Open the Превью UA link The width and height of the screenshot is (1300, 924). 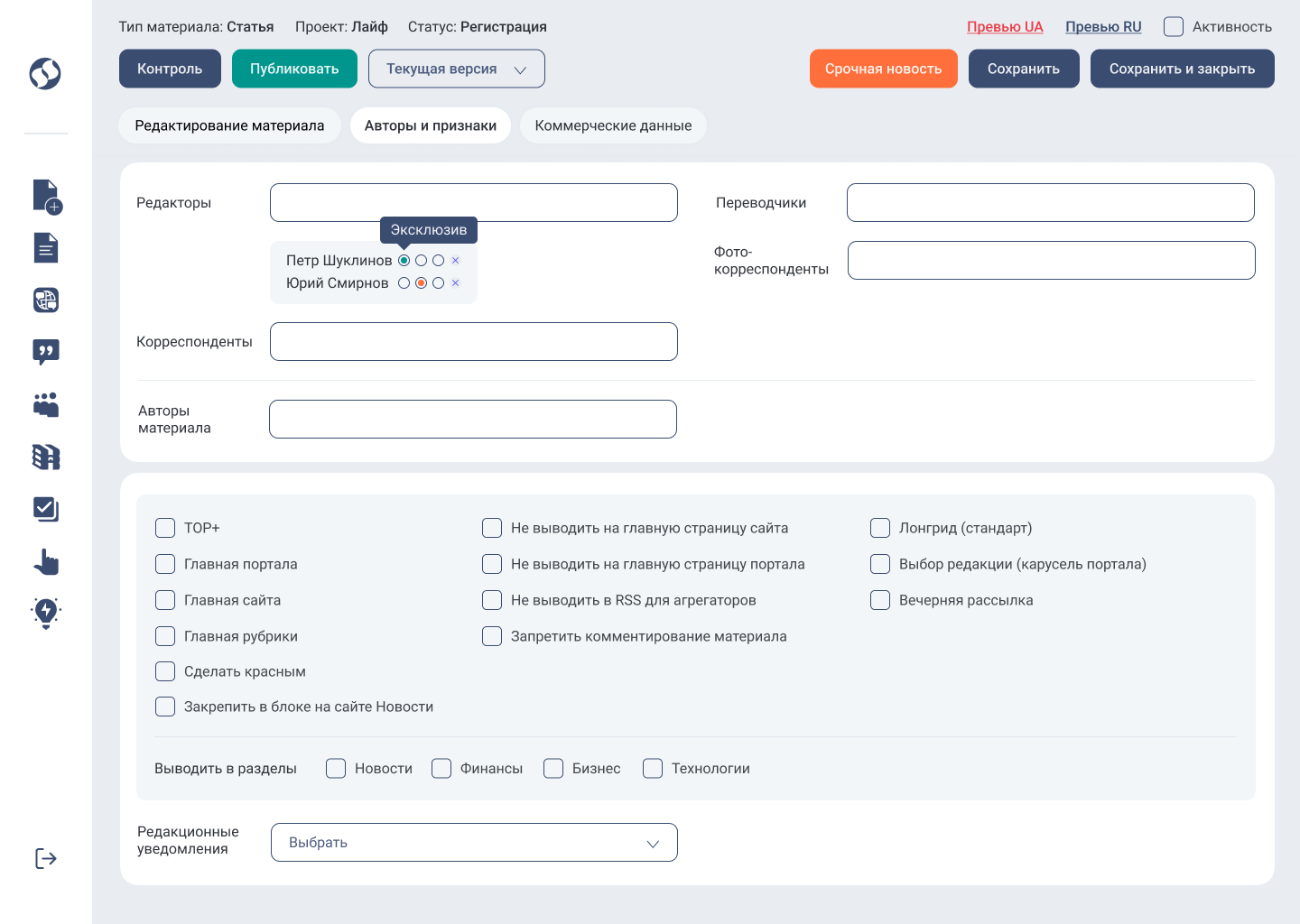point(1005,27)
